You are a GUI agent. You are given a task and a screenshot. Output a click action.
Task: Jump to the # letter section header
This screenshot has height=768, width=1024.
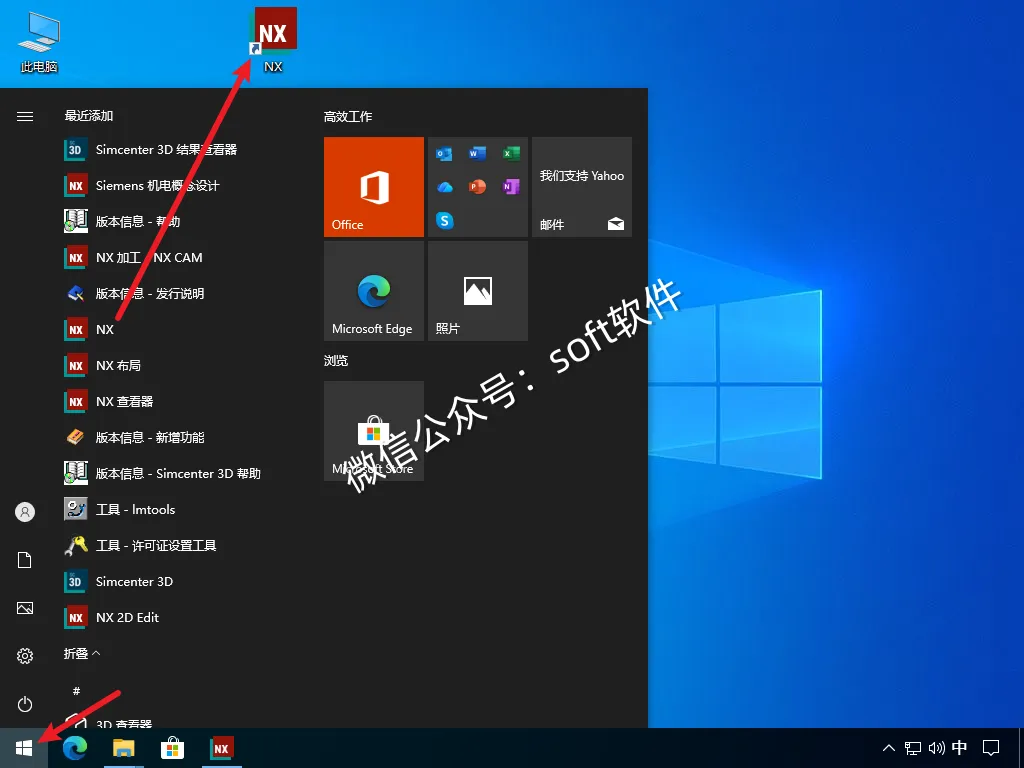(x=76, y=691)
